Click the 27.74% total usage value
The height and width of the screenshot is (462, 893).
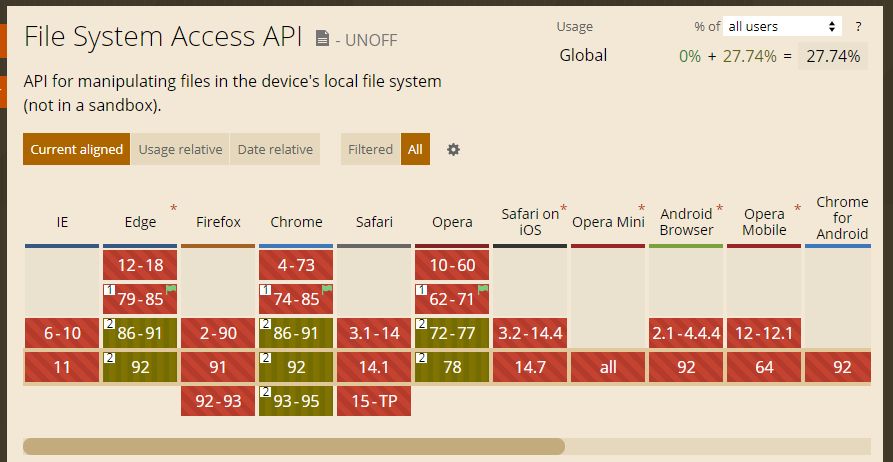coord(833,56)
